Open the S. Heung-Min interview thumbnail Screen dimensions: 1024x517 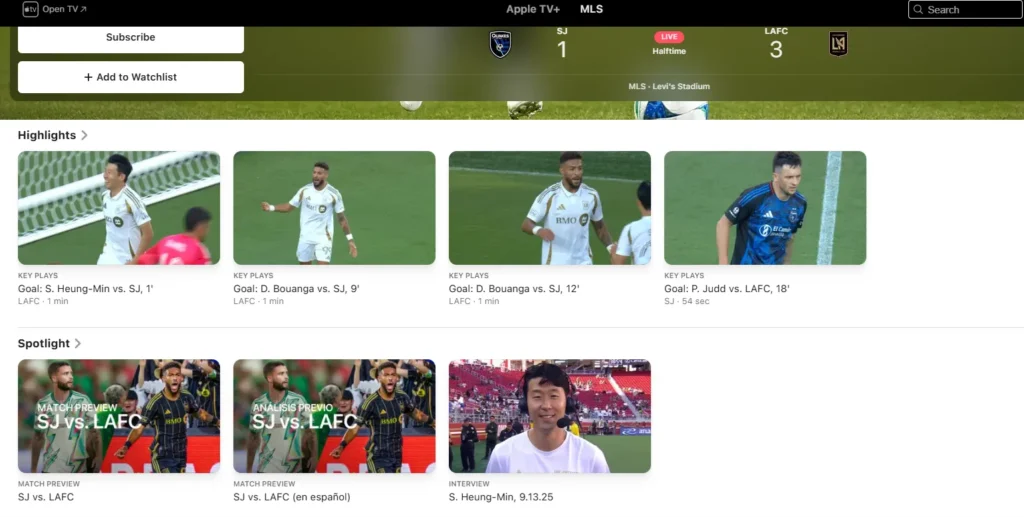(x=550, y=416)
